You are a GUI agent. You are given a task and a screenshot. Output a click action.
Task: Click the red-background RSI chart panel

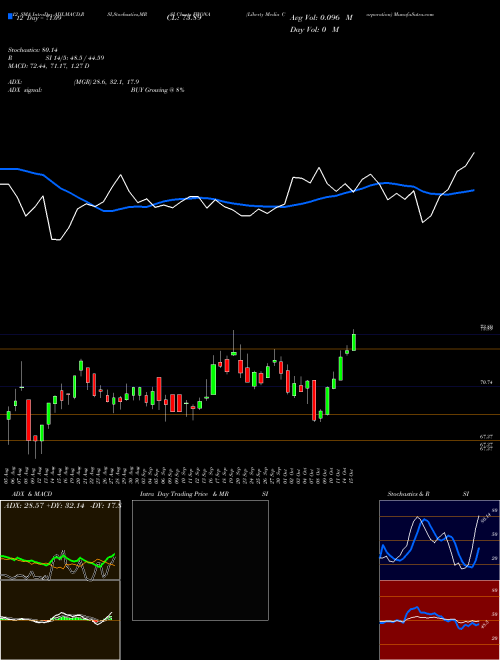439,620
